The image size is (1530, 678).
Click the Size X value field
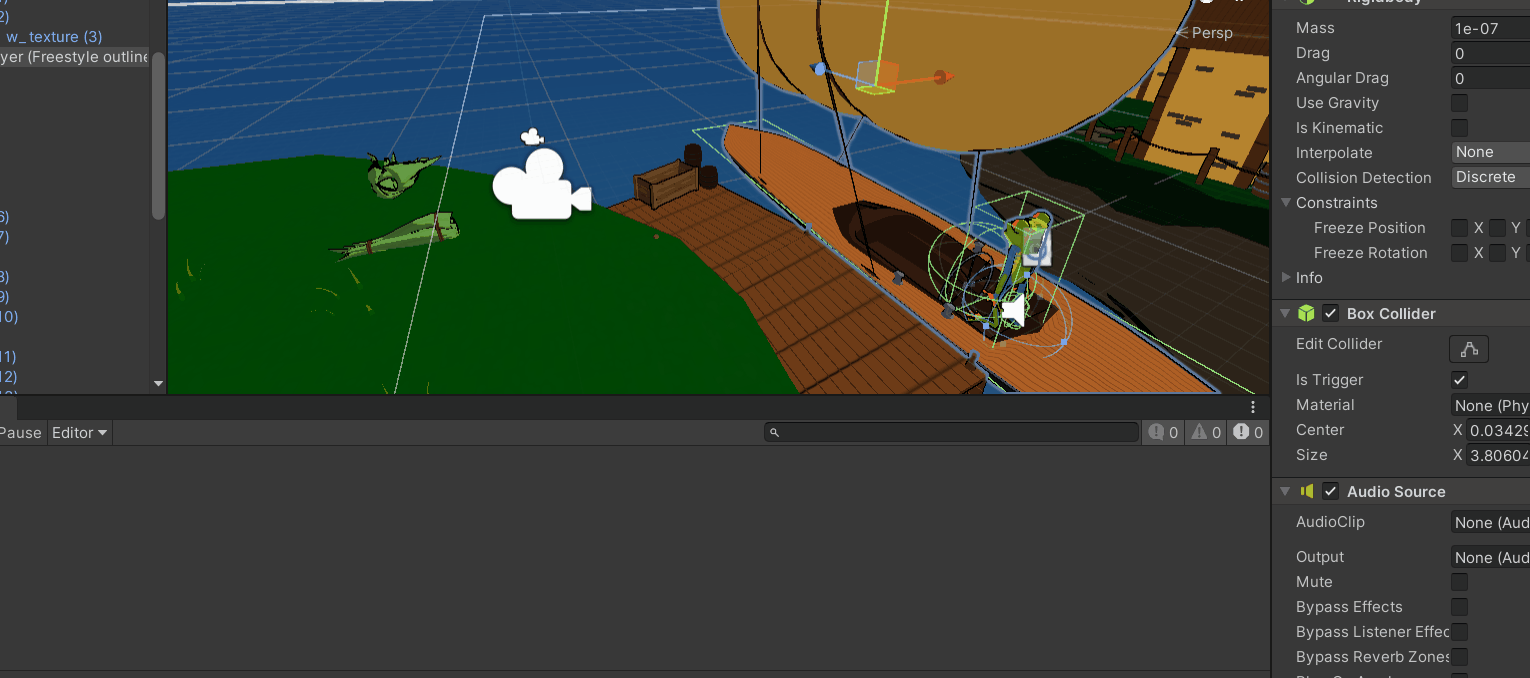(1498, 455)
